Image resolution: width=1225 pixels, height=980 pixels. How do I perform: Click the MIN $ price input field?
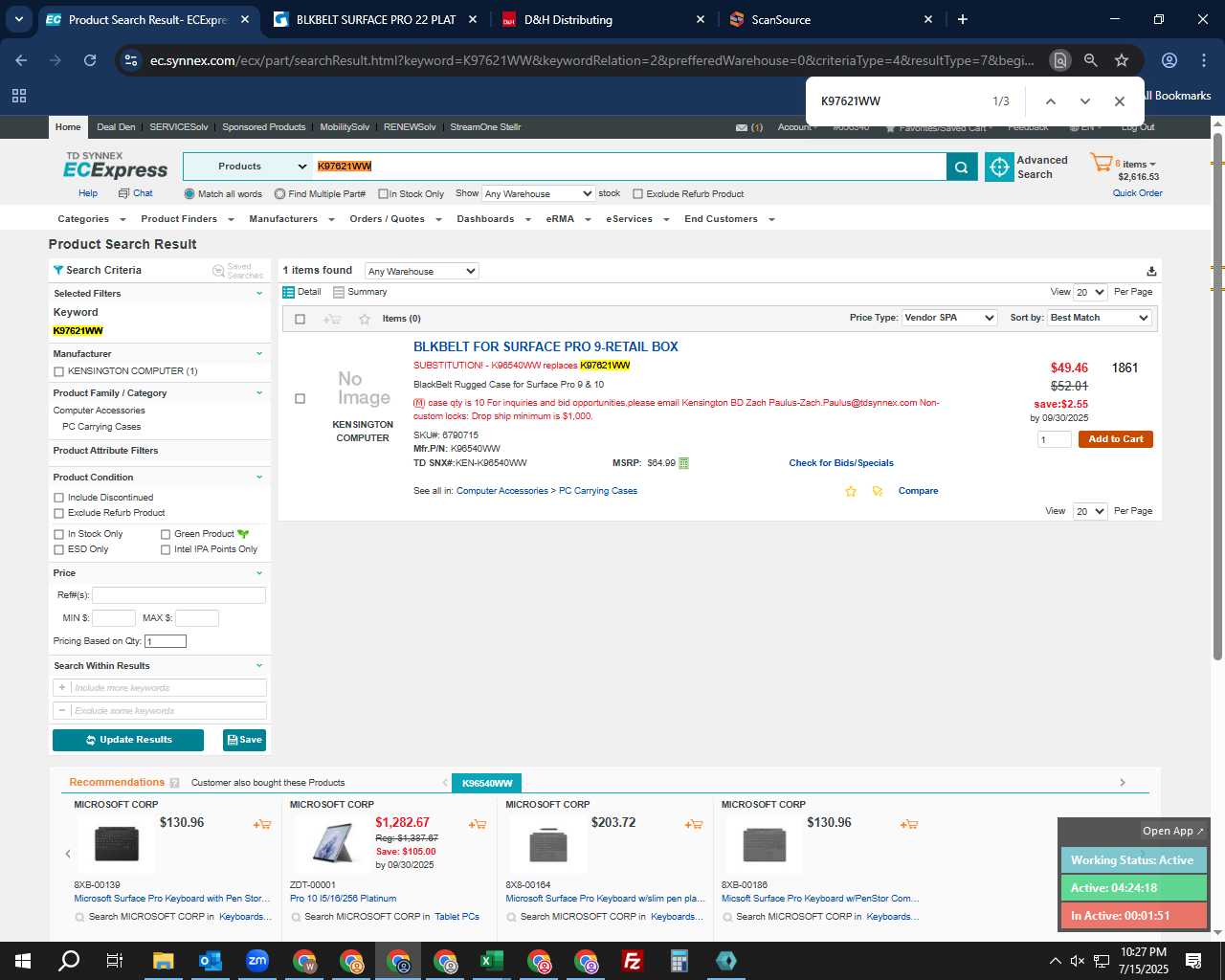(114, 618)
